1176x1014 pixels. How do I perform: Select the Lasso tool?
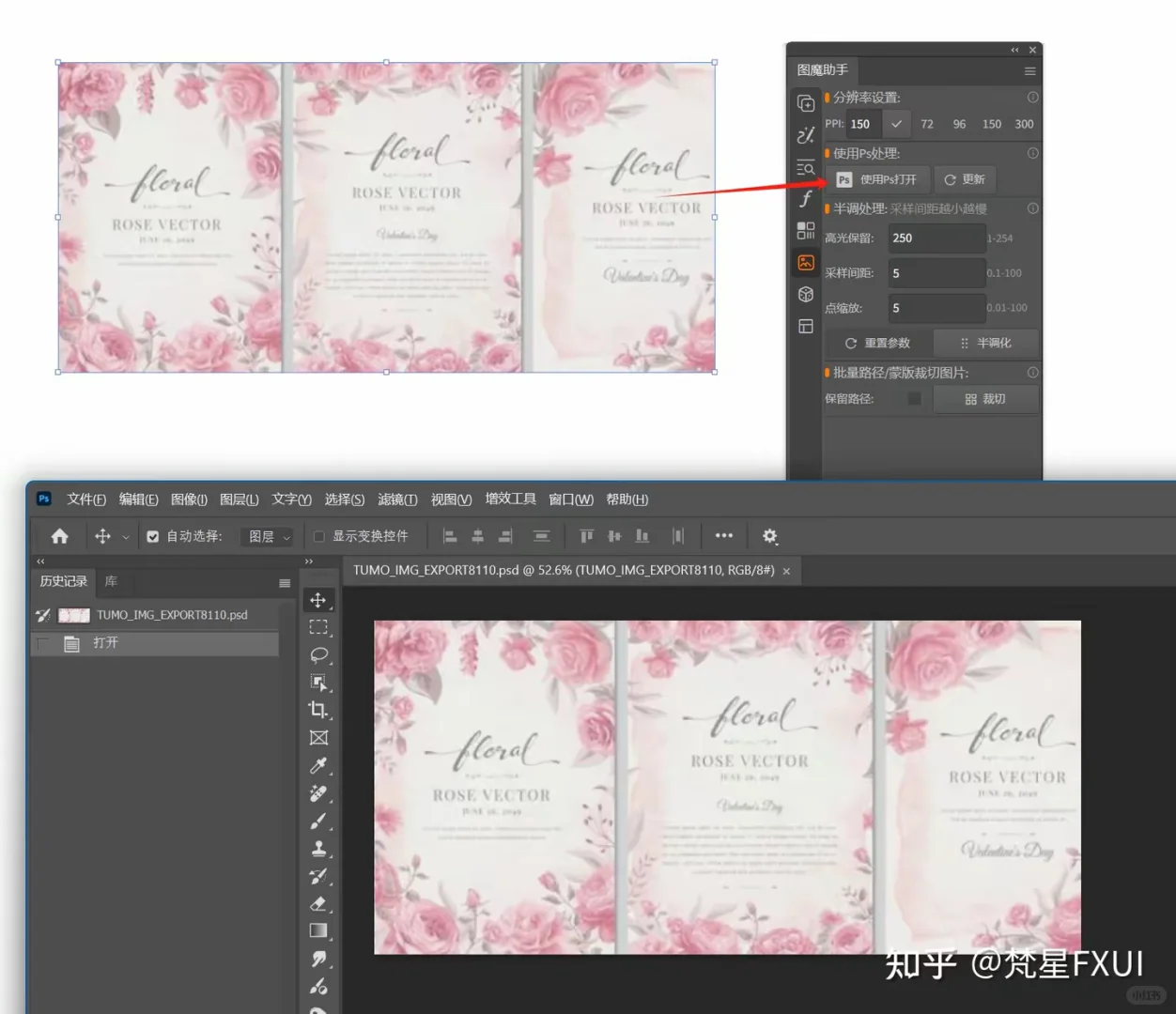pyautogui.click(x=318, y=655)
